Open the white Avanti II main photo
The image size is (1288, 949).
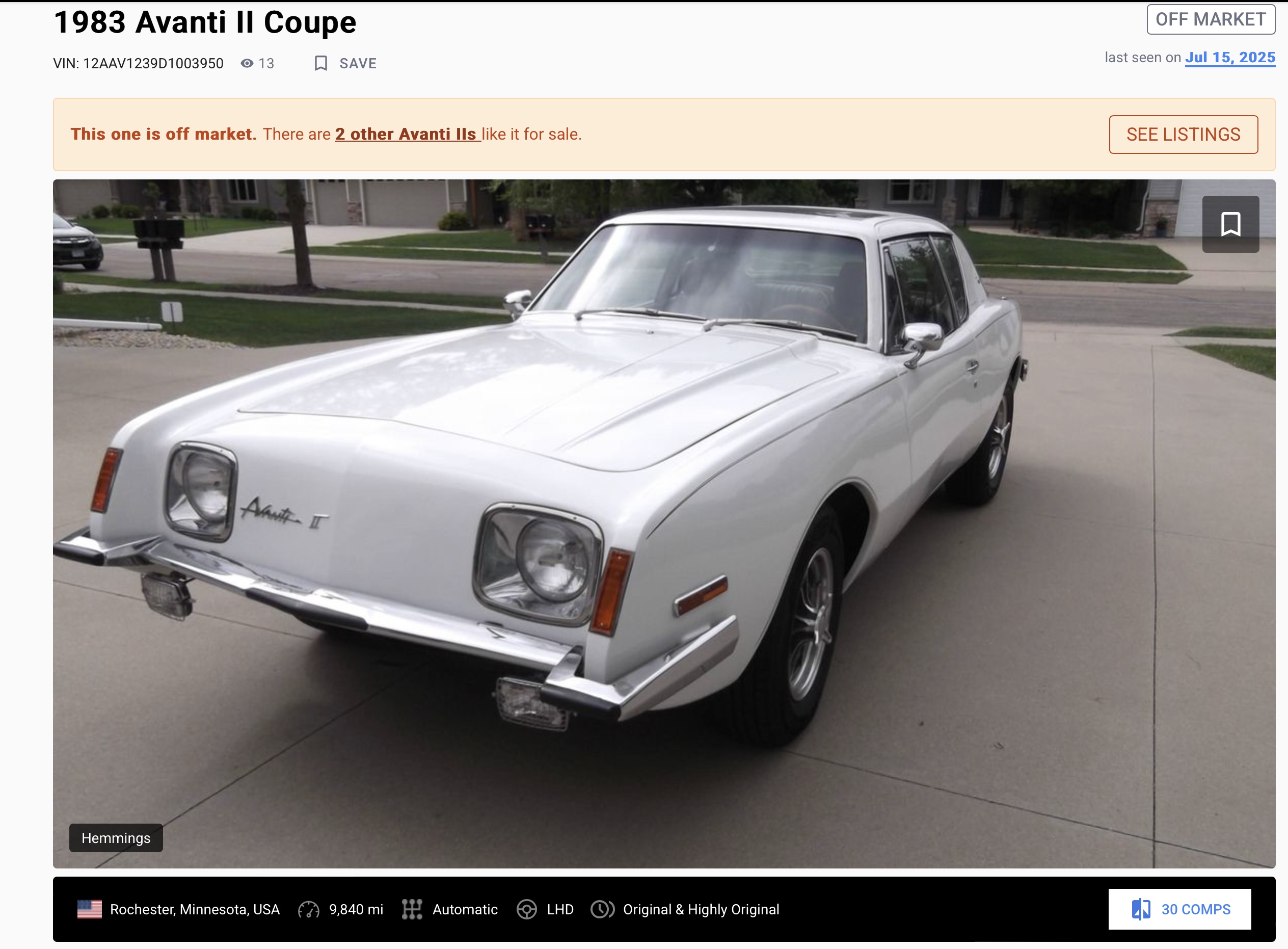tap(664, 523)
